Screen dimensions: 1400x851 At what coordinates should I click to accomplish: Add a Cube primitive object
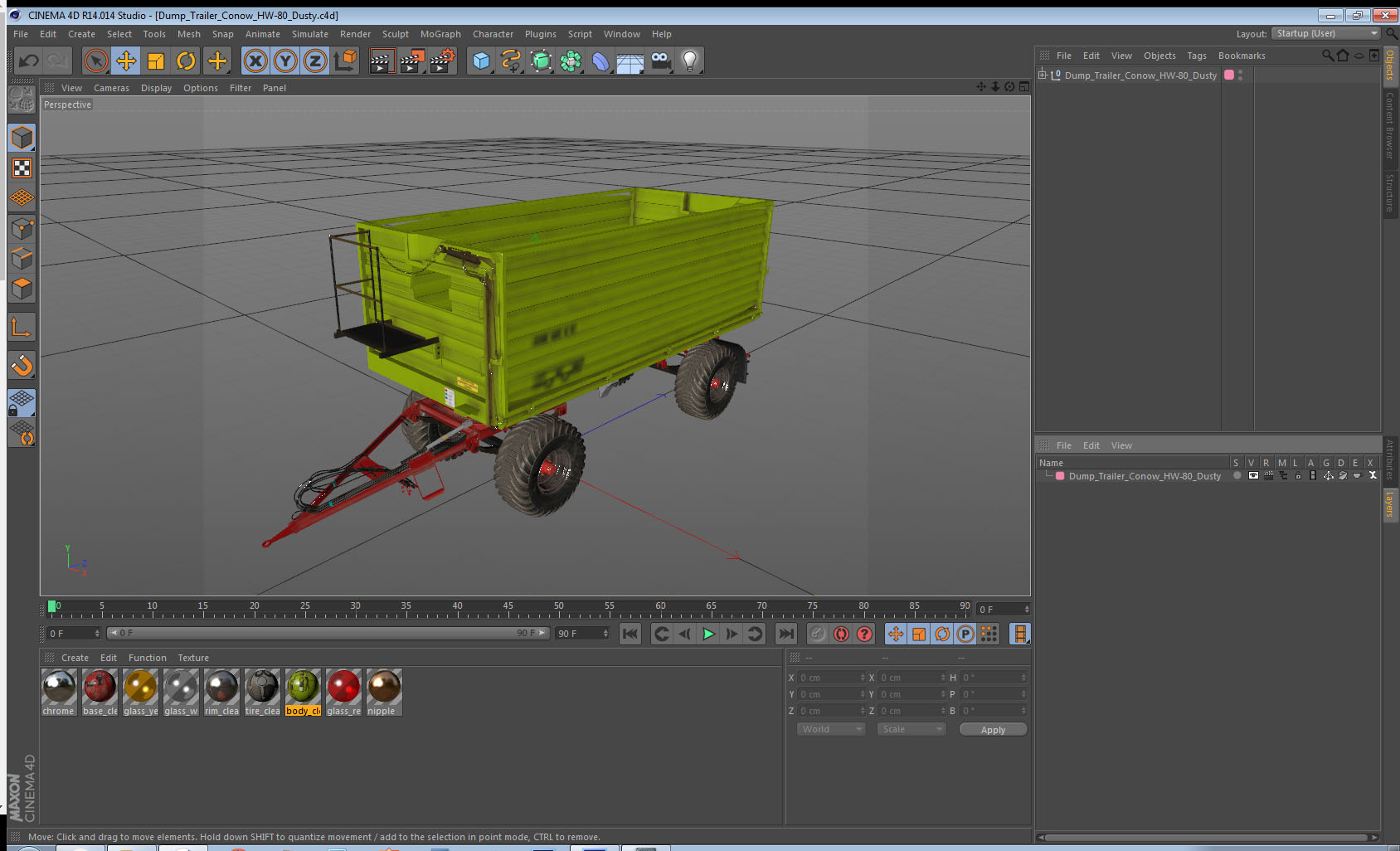coord(481,61)
